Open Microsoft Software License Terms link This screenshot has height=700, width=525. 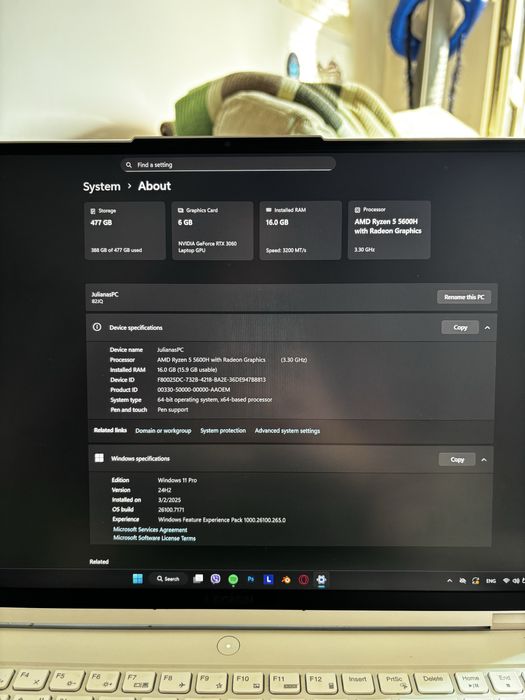[154, 538]
